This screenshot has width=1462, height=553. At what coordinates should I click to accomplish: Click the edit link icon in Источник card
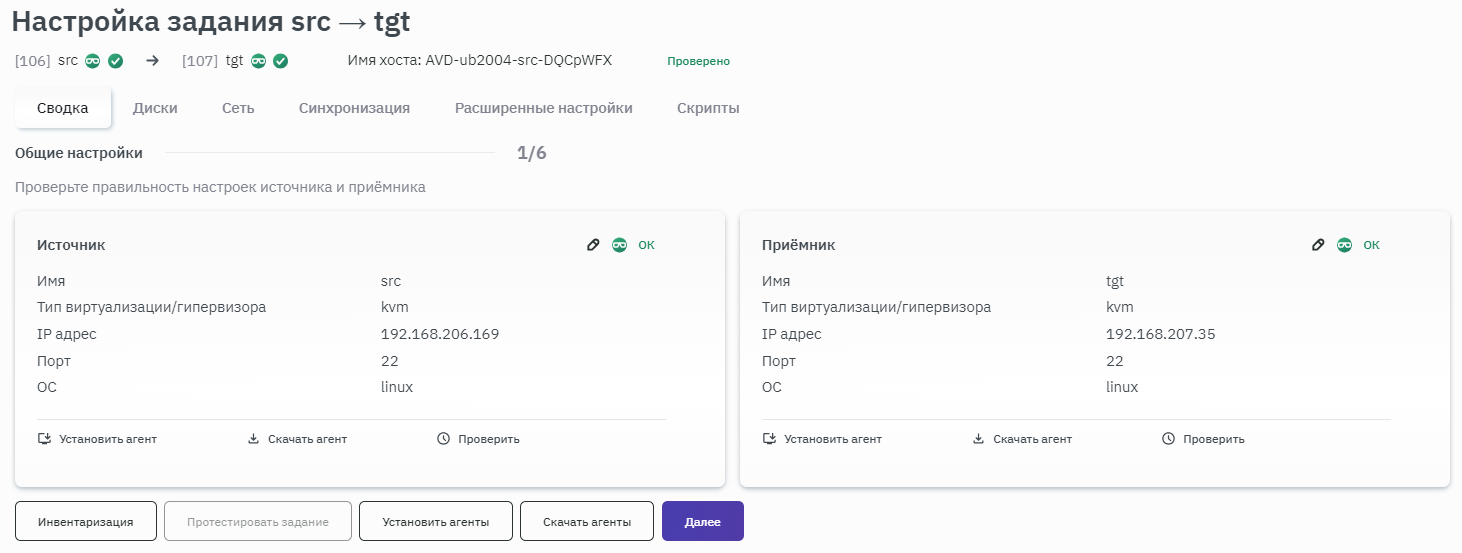coord(593,245)
